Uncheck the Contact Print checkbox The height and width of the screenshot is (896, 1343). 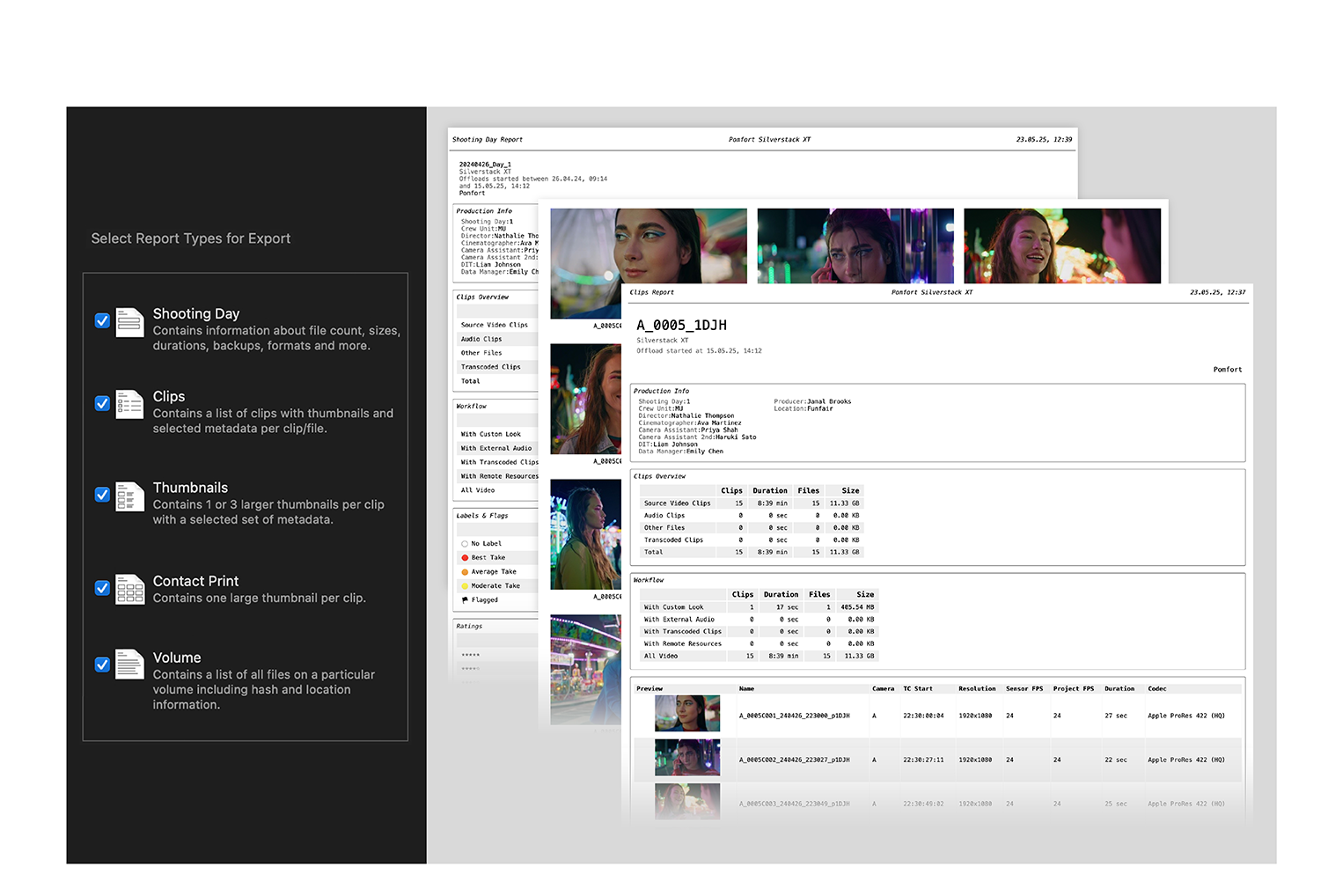click(102, 588)
